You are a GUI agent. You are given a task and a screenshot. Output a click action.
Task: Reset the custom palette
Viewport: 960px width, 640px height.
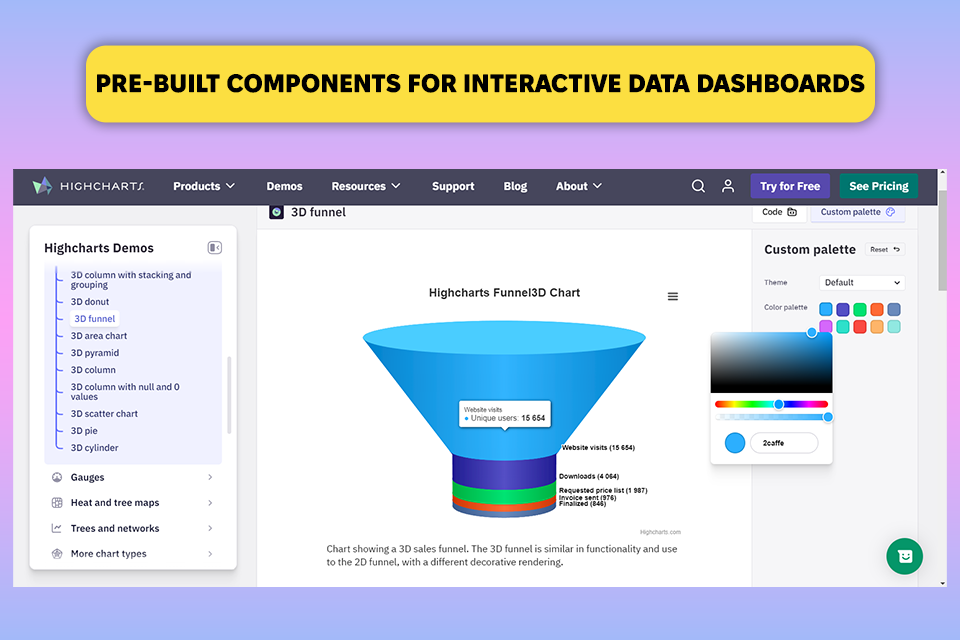(885, 249)
